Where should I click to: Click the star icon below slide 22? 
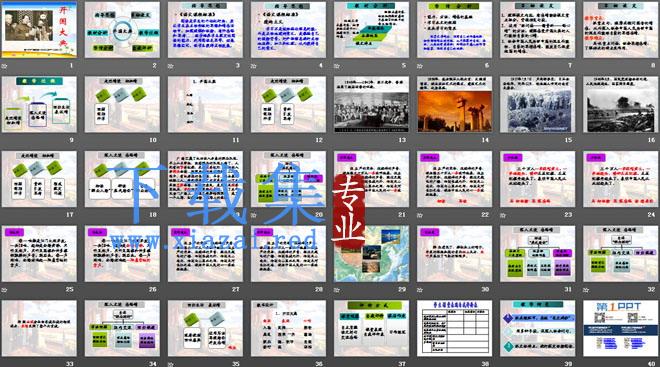click(420, 215)
